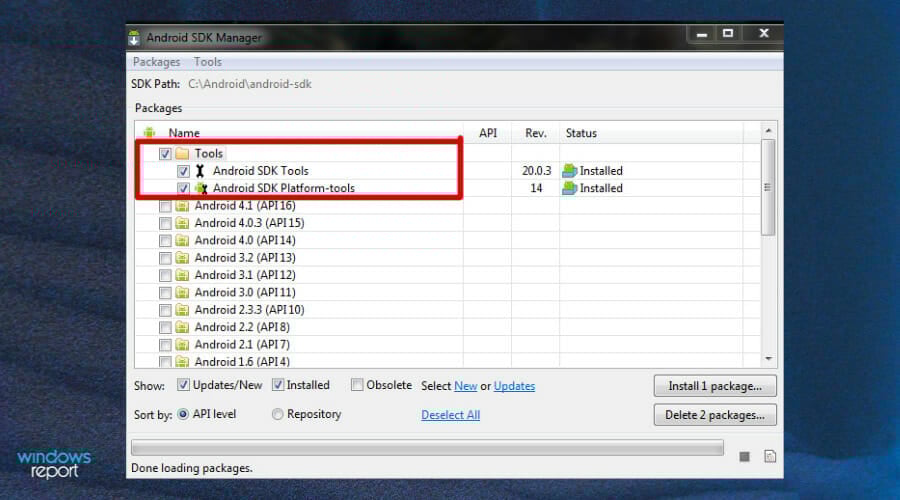The image size is (900, 500).
Task: Click the Android 3.0 (API 11) folder icon
Action: click(x=182, y=292)
